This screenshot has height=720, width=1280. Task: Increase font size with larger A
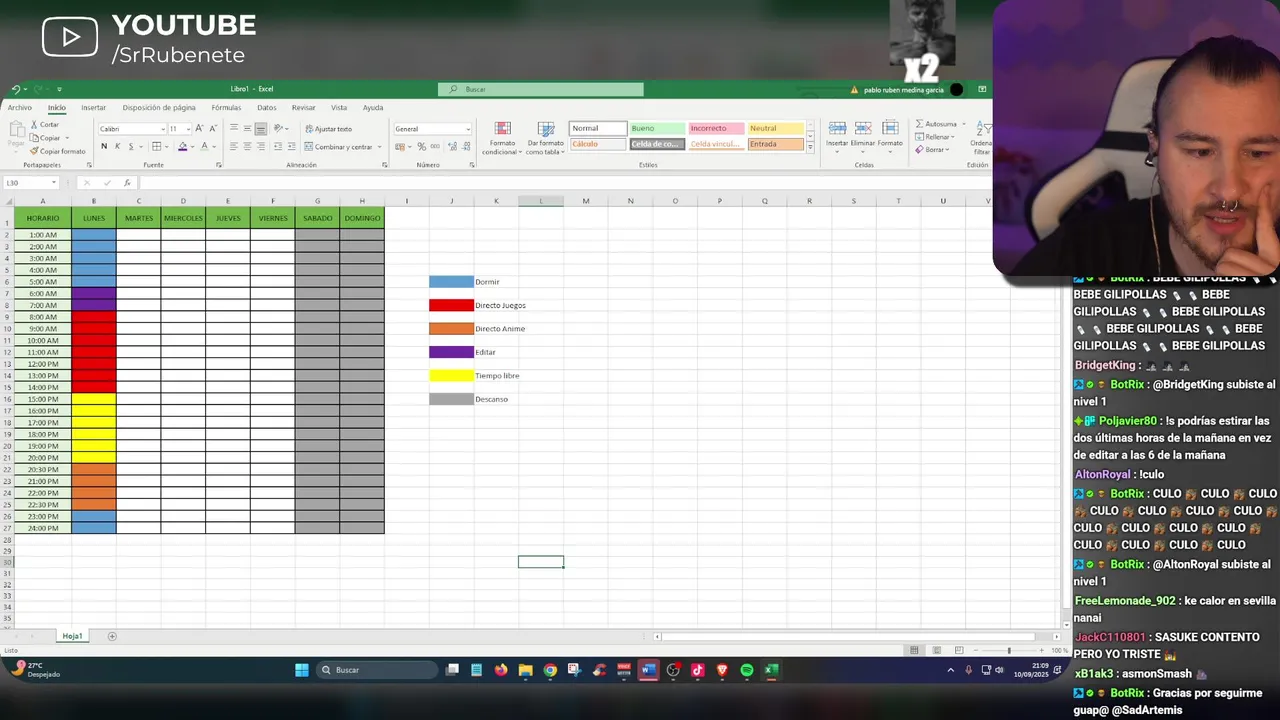pyautogui.click(x=199, y=128)
